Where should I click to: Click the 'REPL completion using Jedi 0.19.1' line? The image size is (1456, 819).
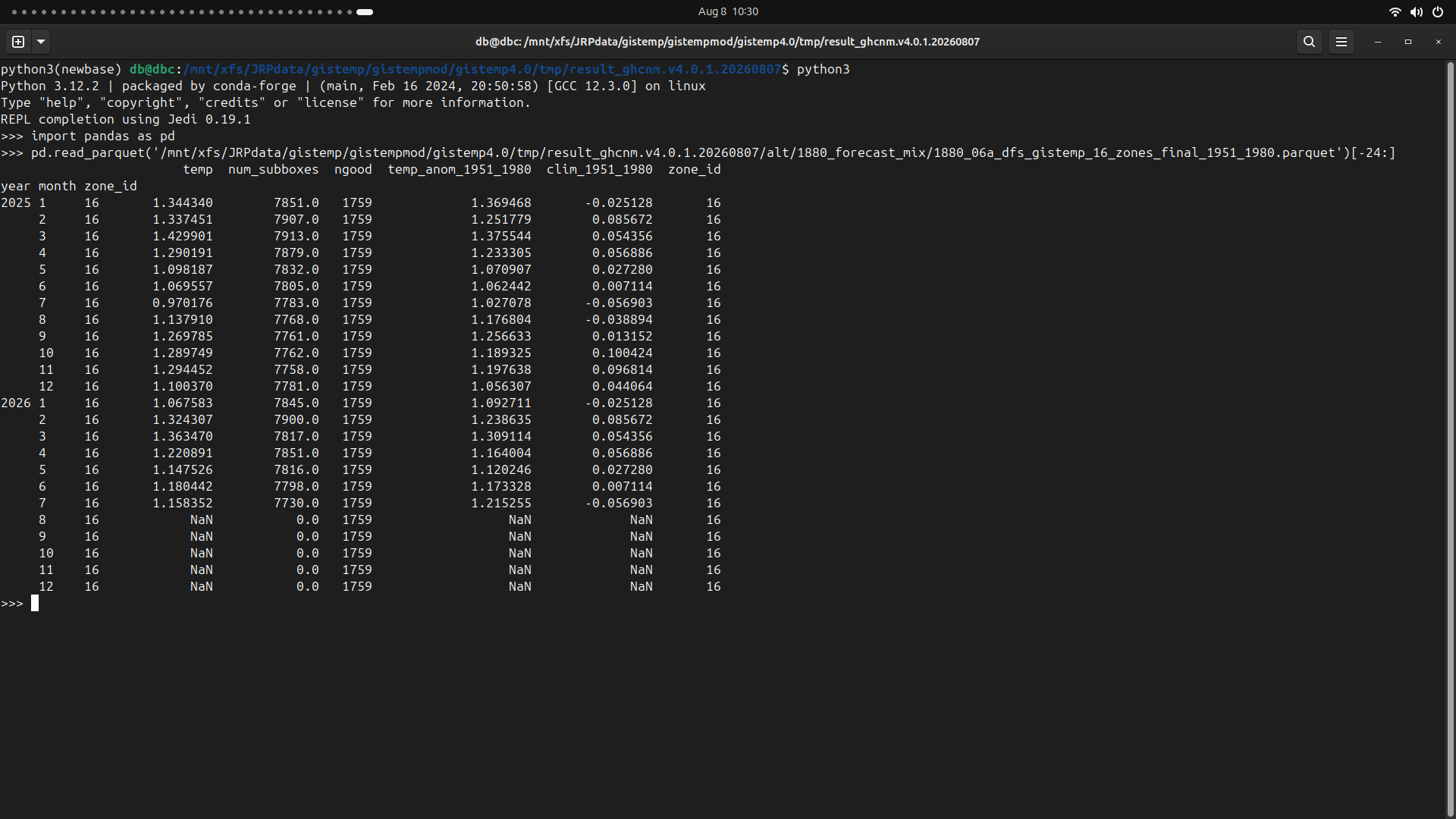[x=126, y=119]
